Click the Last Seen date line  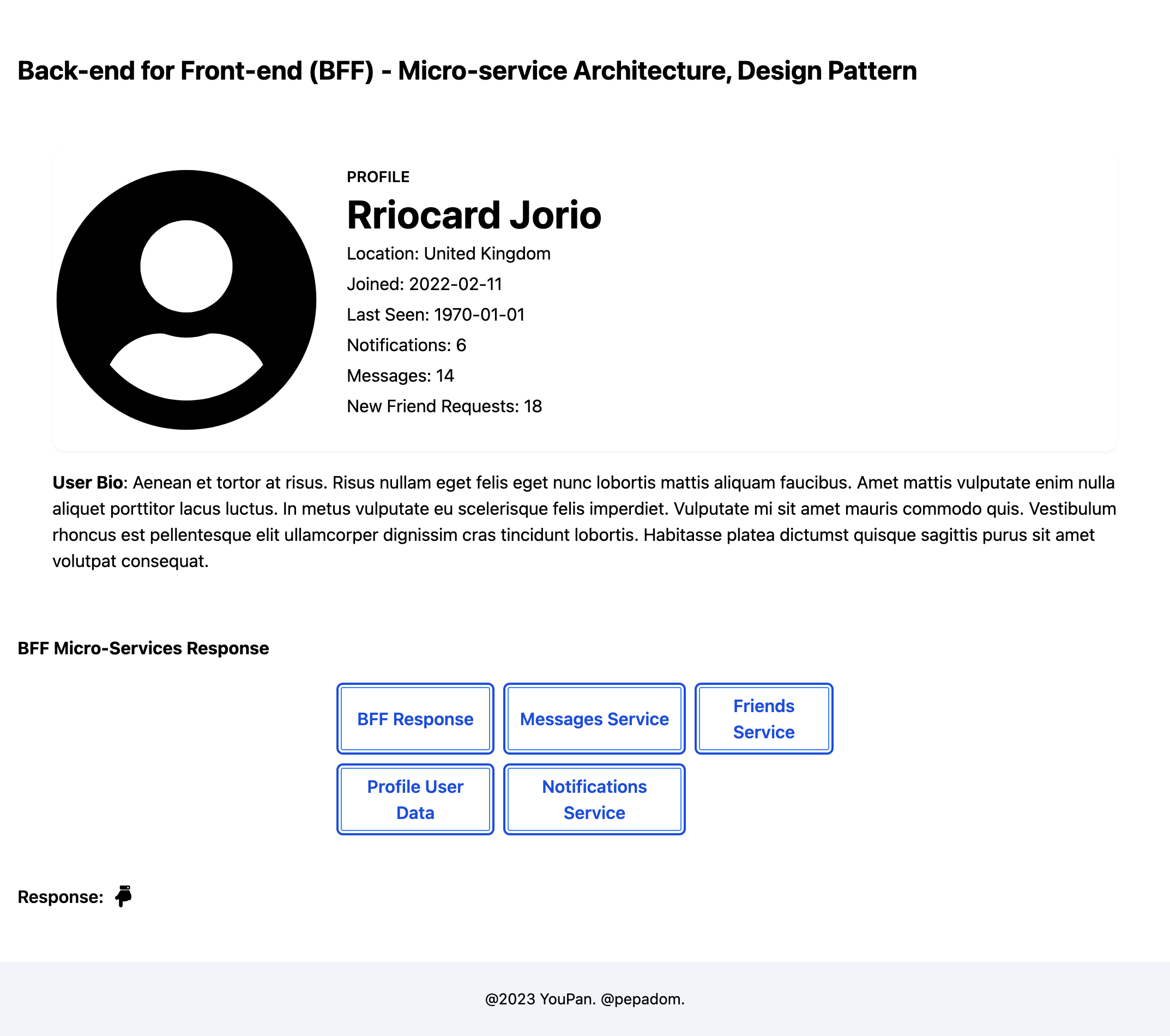436,314
